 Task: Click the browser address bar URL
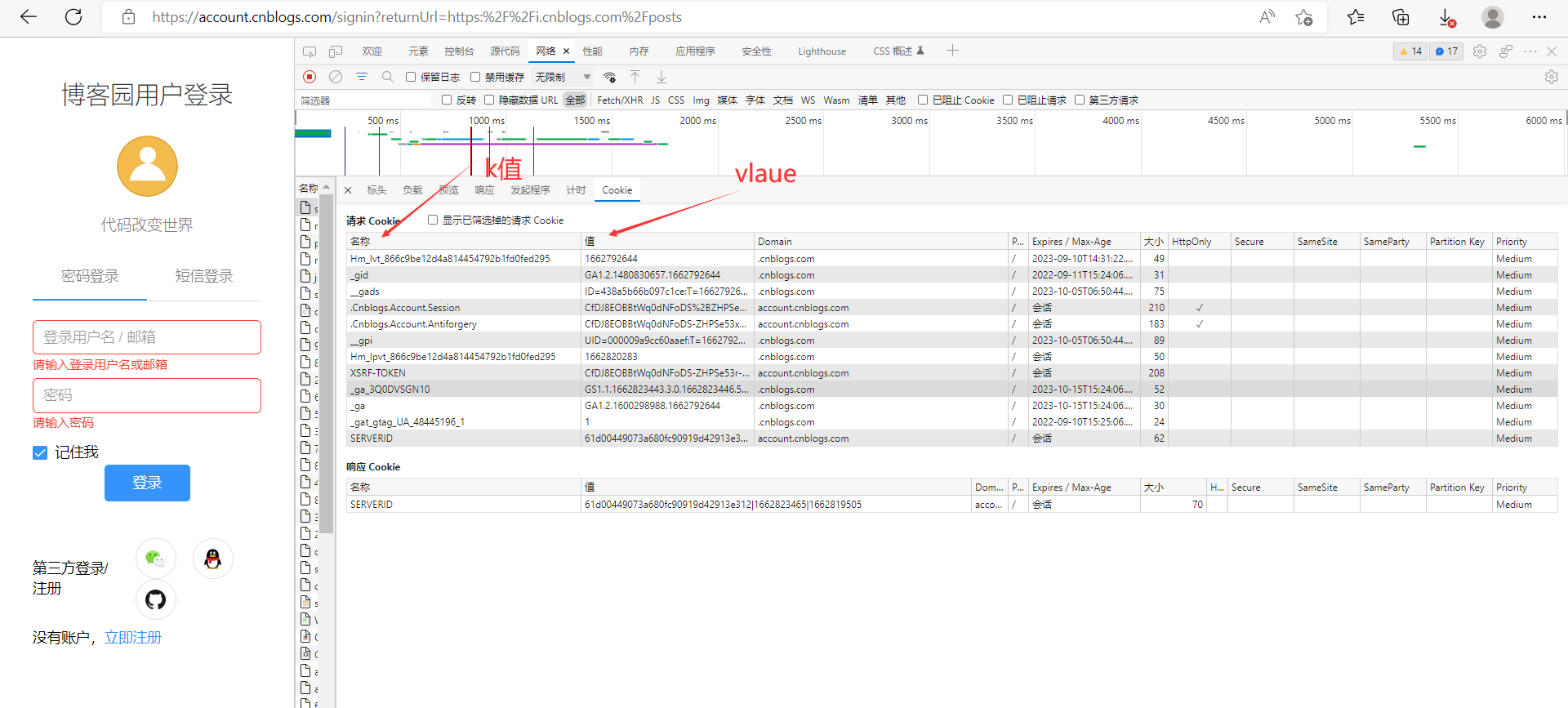coord(416,16)
